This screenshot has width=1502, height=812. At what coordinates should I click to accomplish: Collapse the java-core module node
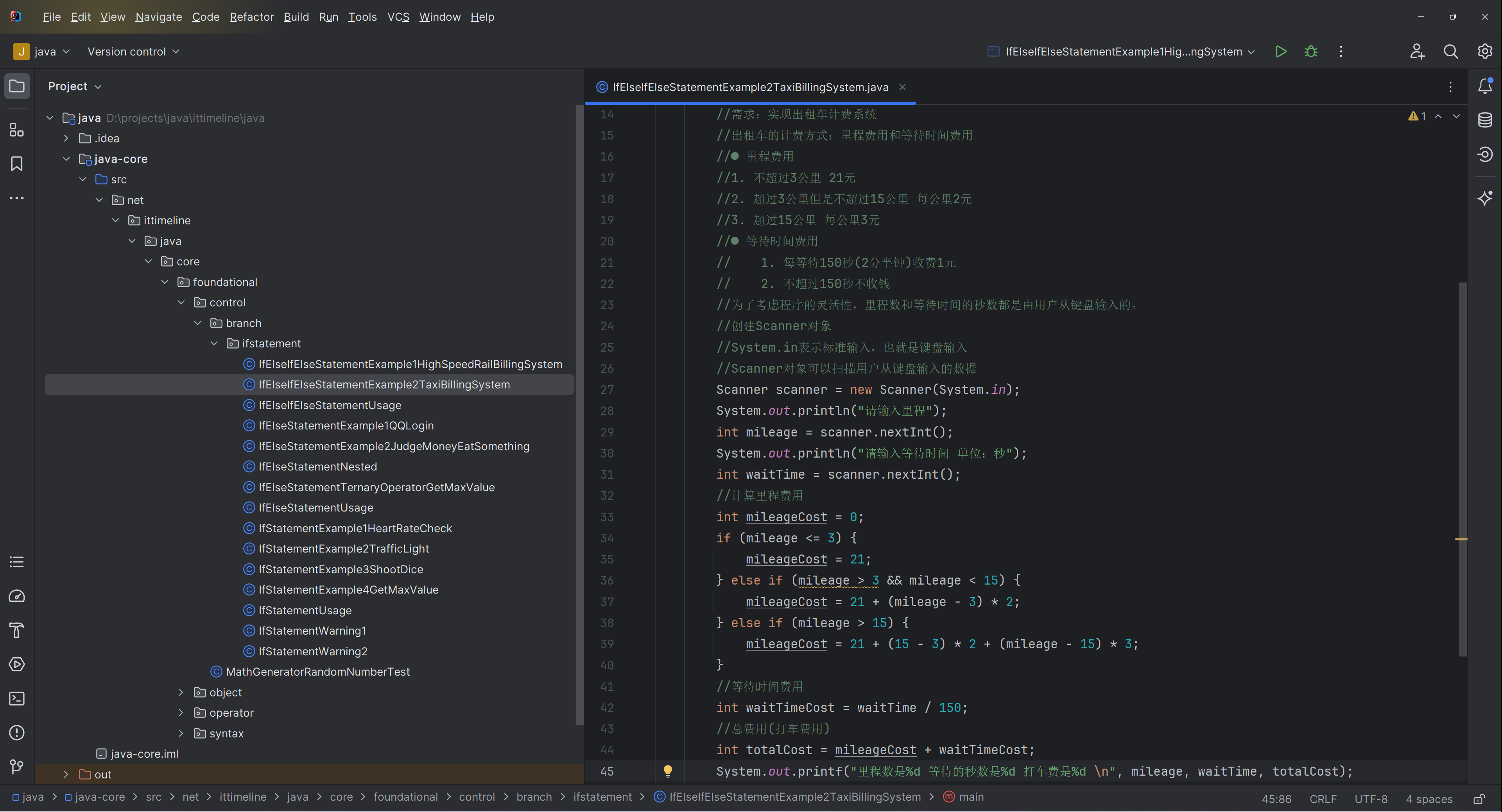click(x=66, y=159)
